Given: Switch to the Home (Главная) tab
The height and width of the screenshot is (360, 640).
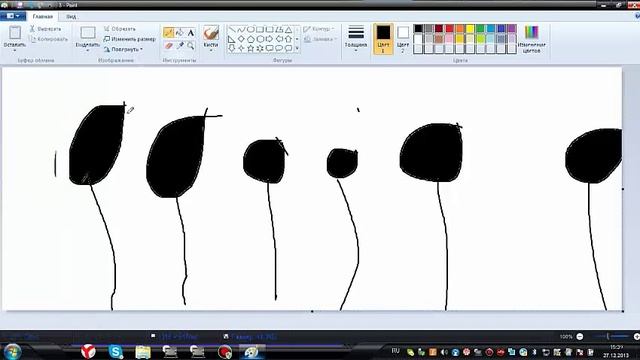Looking at the screenshot, I should tap(43, 17).
